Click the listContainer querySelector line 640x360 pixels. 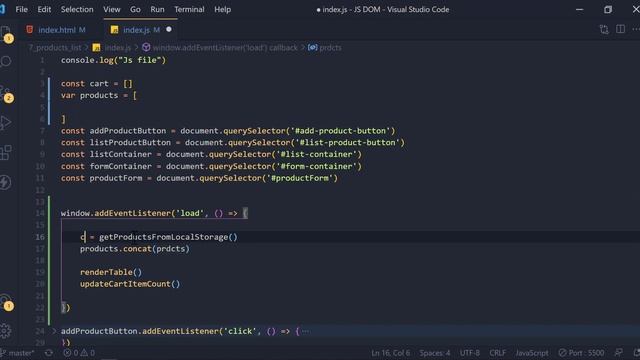click(211, 154)
